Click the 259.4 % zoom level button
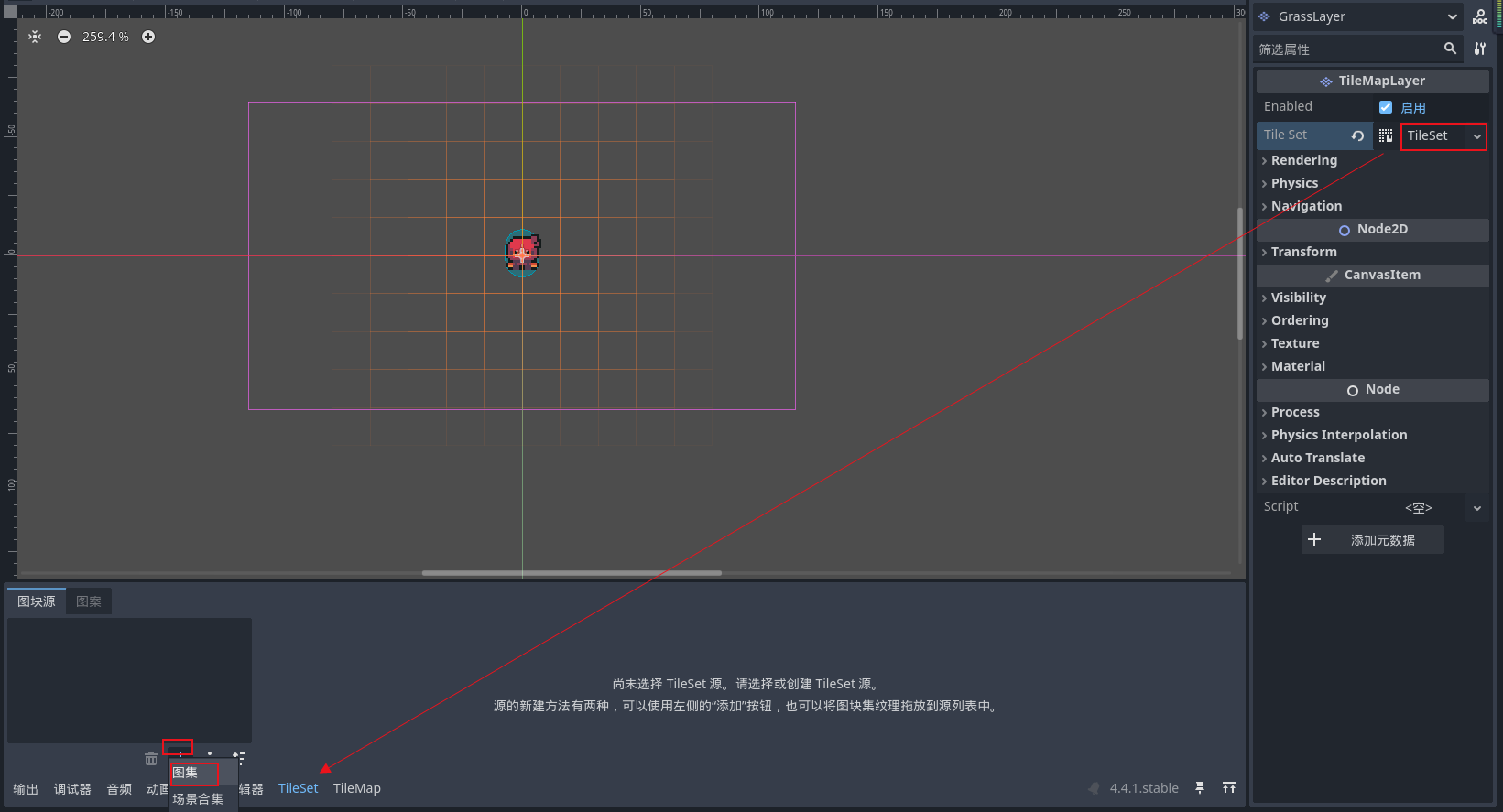Screen dimensions: 1503x812 point(105,37)
